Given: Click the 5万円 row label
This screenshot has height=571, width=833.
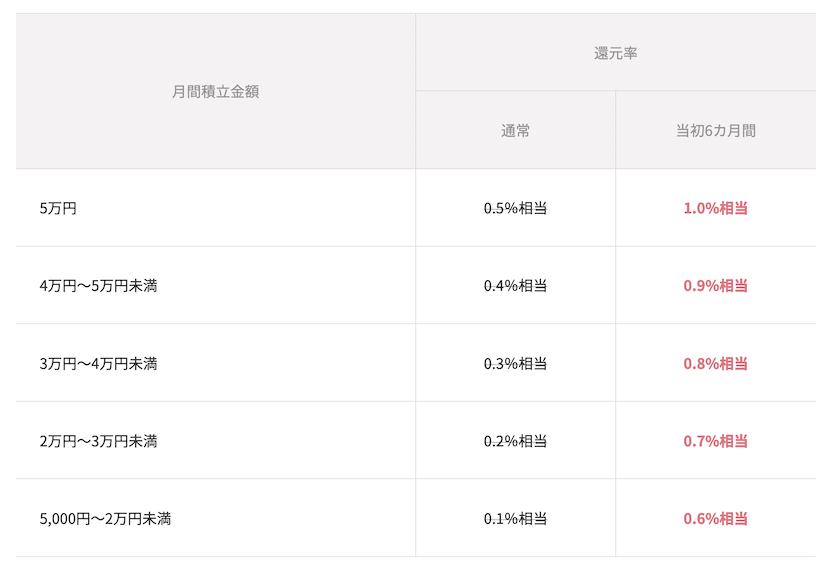Looking at the screenshot, I should coord(58,208).
